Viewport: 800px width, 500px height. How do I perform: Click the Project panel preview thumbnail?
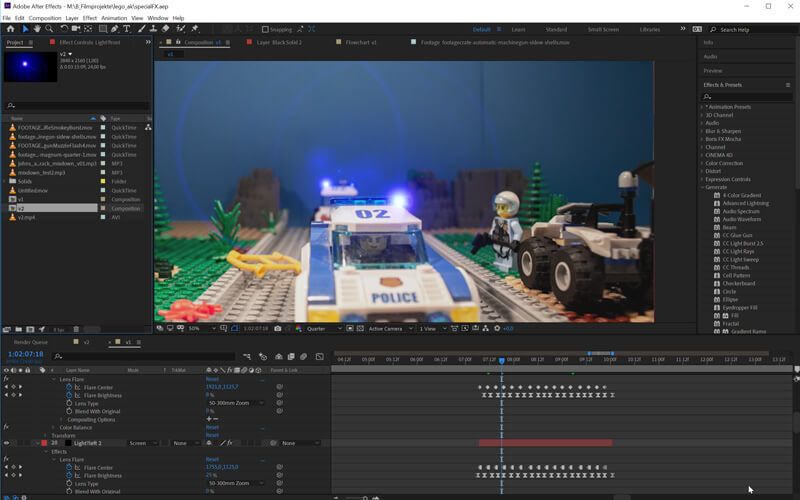[x=31, y=66]
